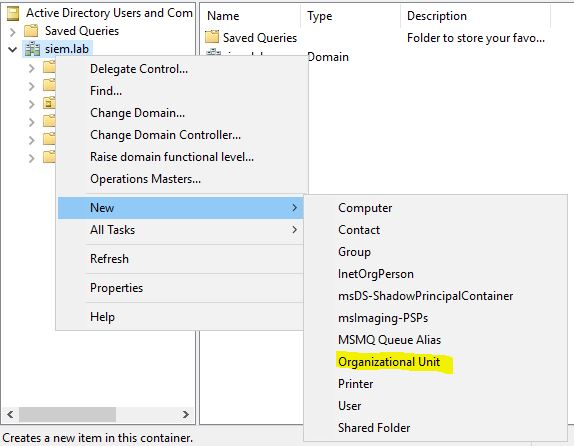The width and height of the screenshot is (574, 446).
Task: Click the right arrow of tree pane scrollbar
Action: click(186, 415)
